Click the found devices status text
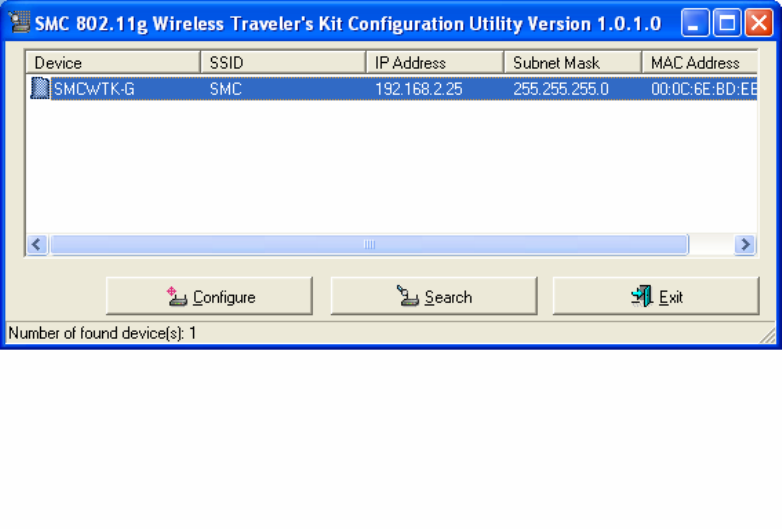The width and height of the screenshot is (782, 529). (x=102, y=333)
